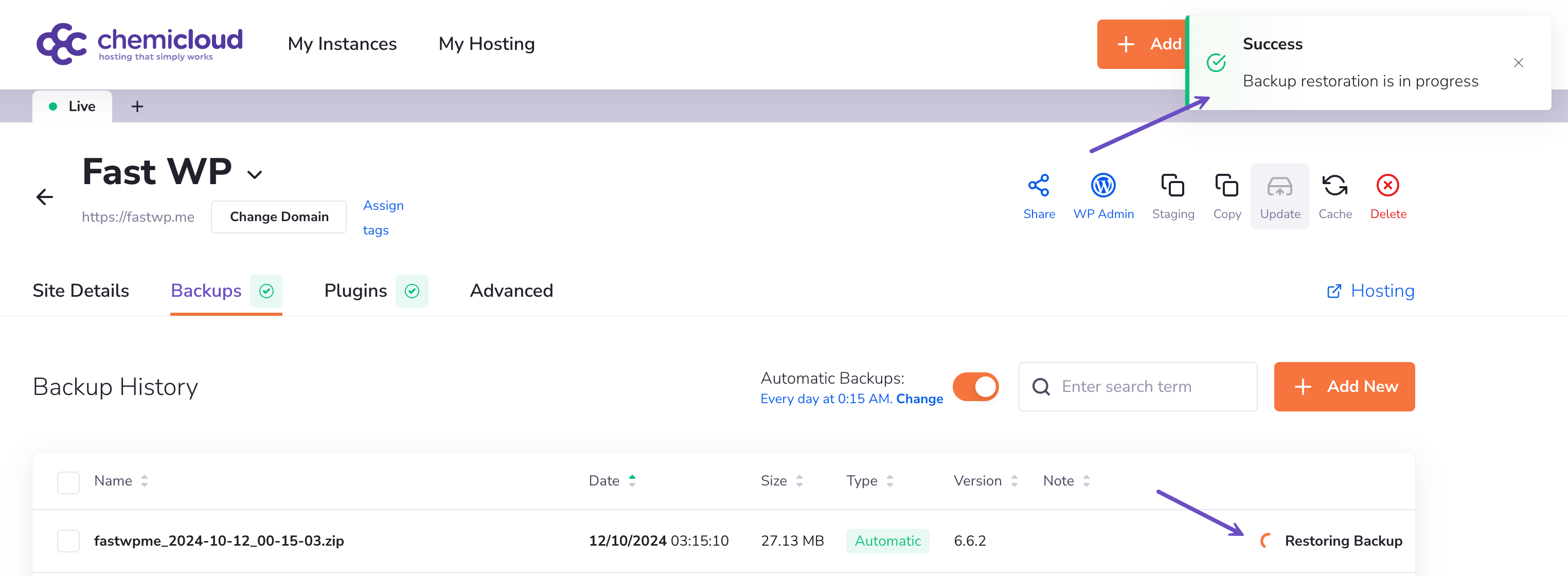The width and height of the screenshot is (1568, 576).
Task: Click the Change backup schedule link
Action: [919, 399]
